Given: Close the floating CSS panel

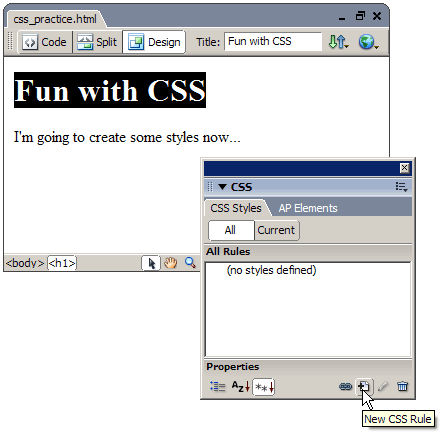Looking at the screenshot, I should point(404,168).
